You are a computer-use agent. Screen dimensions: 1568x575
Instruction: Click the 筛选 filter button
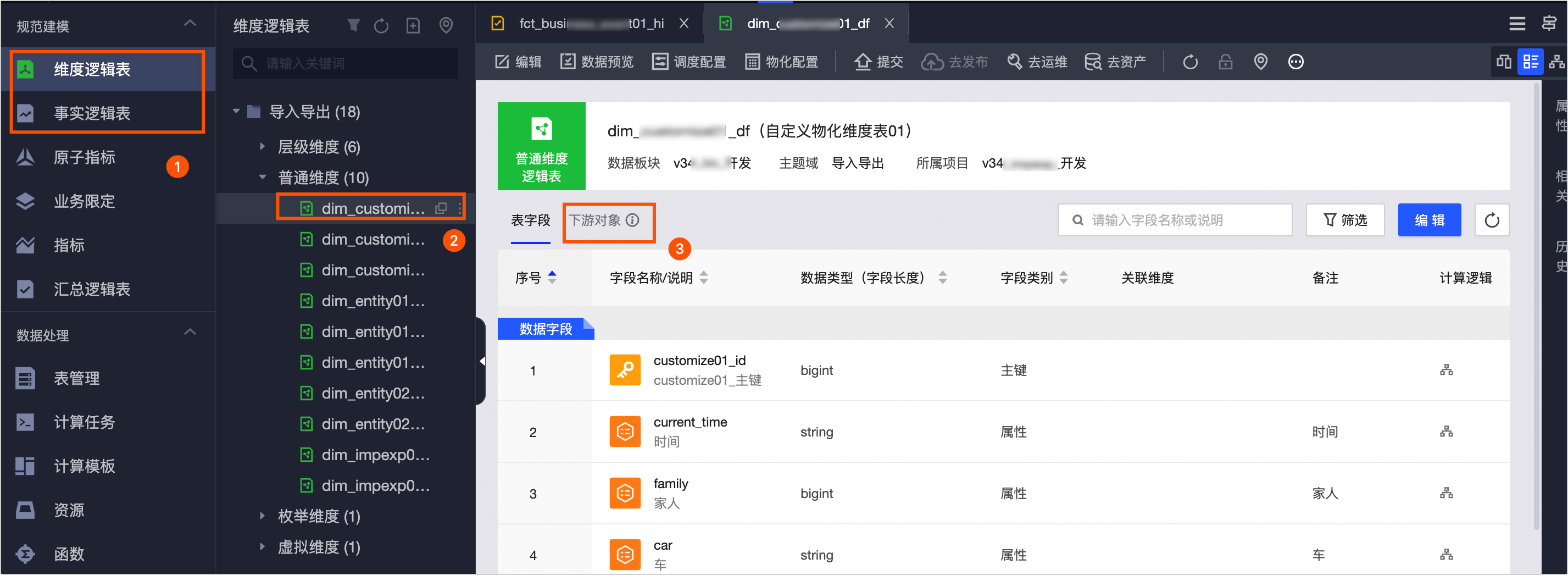click(x=1345, y=220)
